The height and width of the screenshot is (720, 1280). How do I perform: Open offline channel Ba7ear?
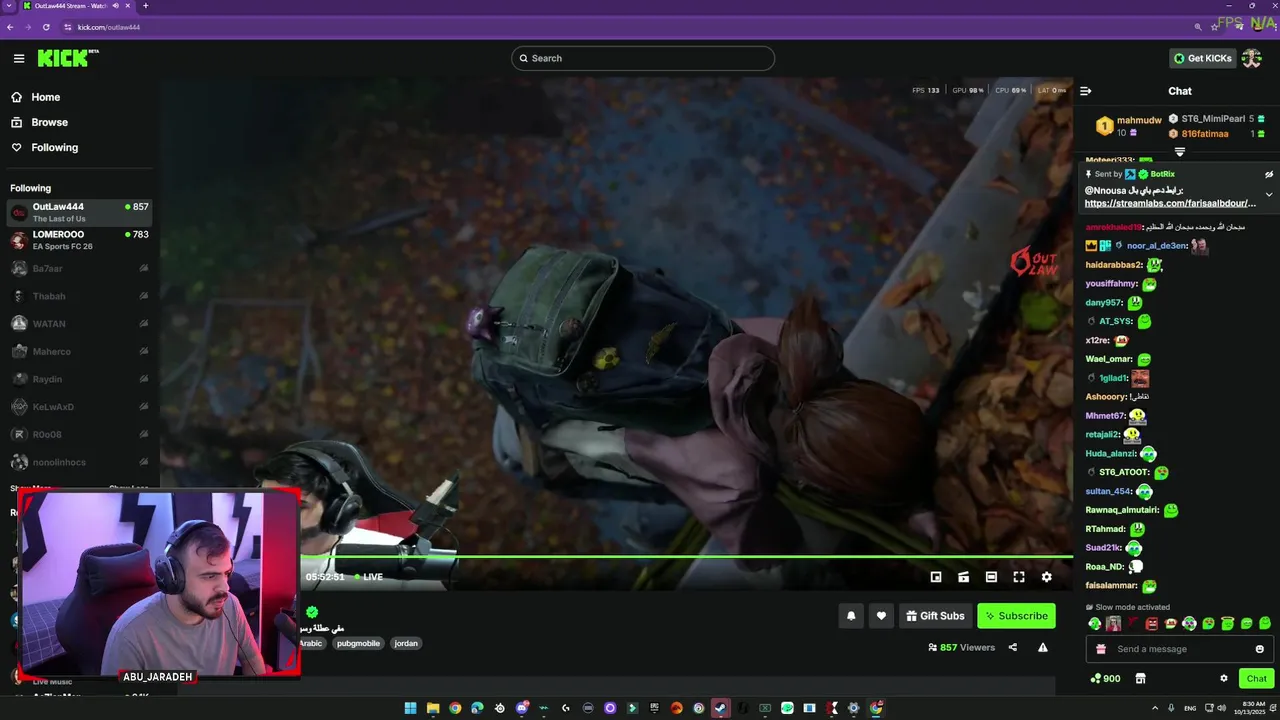79,268
